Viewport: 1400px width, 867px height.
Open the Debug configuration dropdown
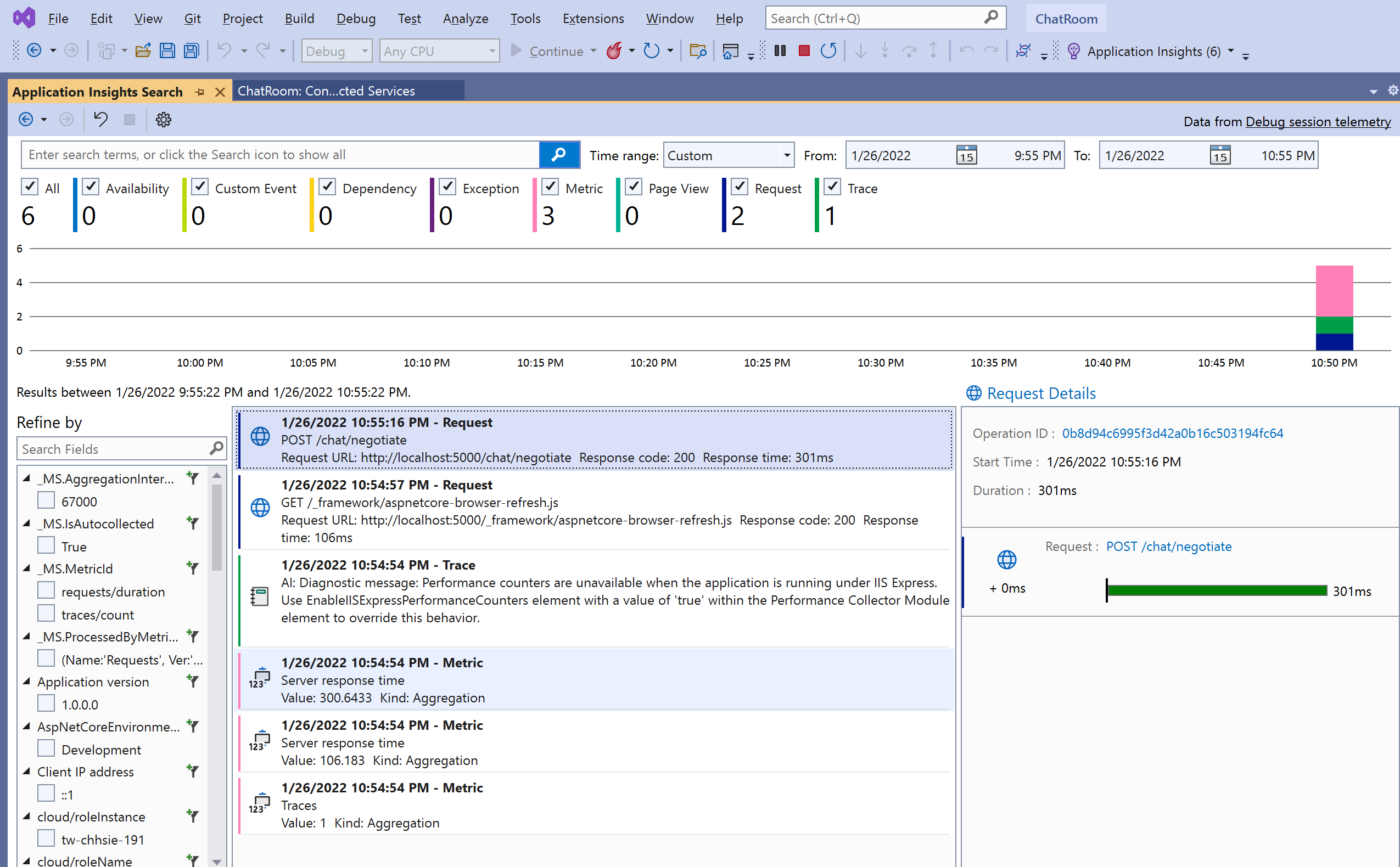337,51
